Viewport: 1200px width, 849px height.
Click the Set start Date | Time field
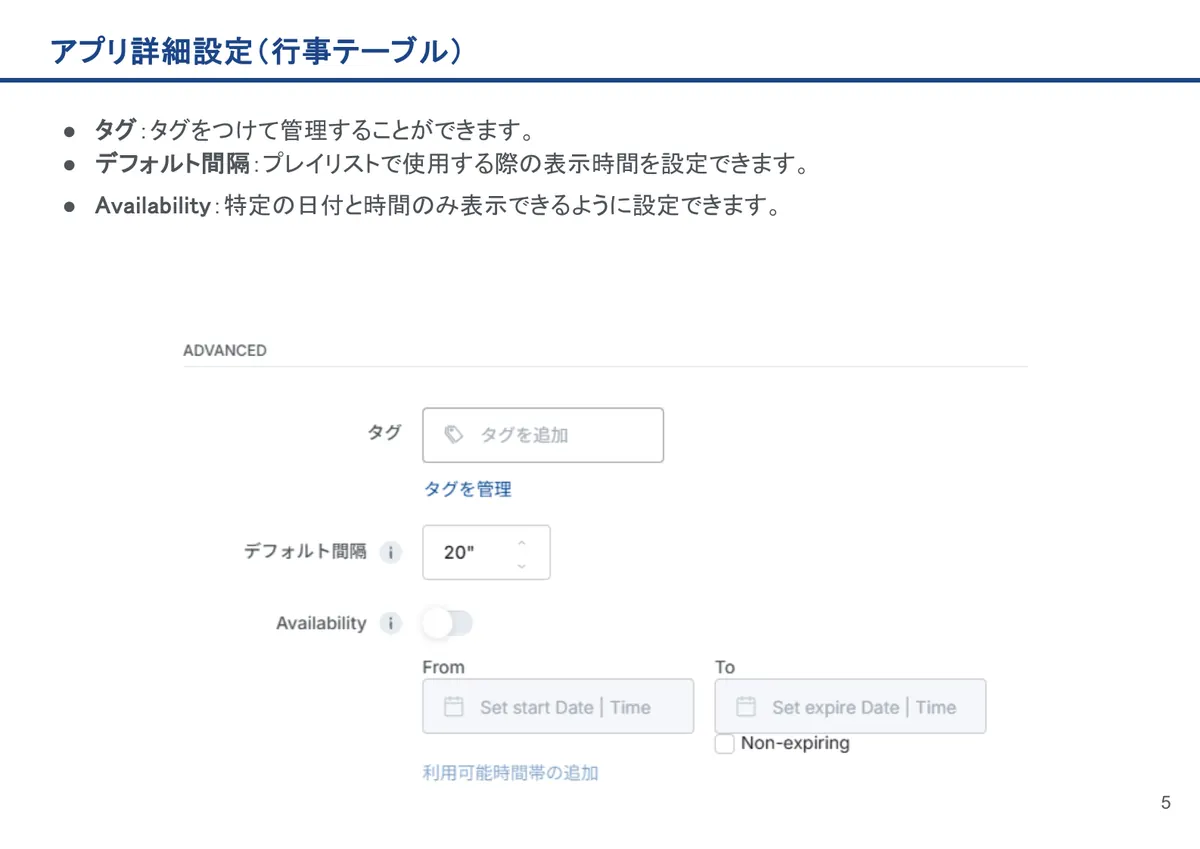pyautogui.click(x=558, y=707)
